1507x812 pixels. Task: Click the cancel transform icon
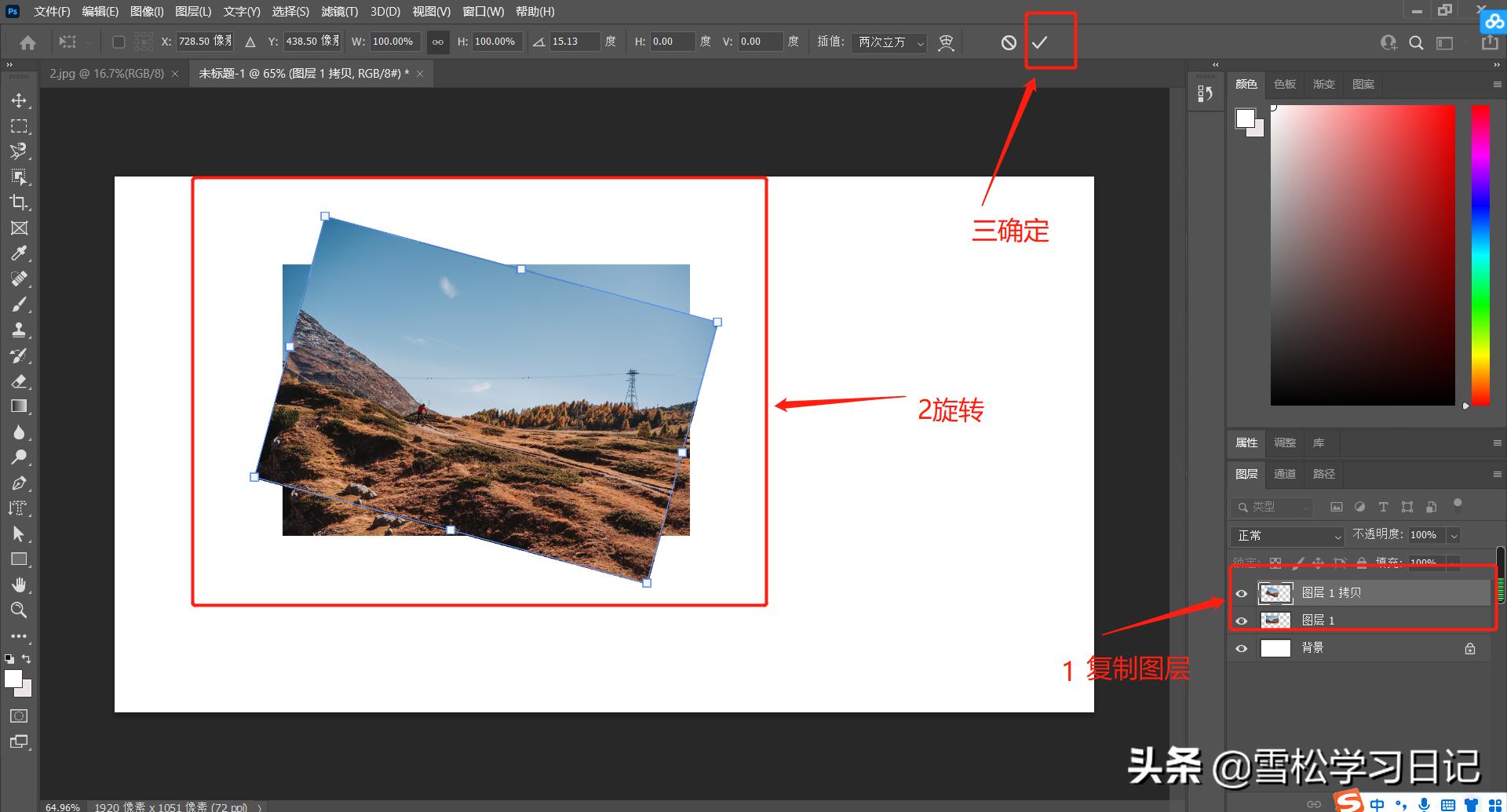(x=1009, y=42)
